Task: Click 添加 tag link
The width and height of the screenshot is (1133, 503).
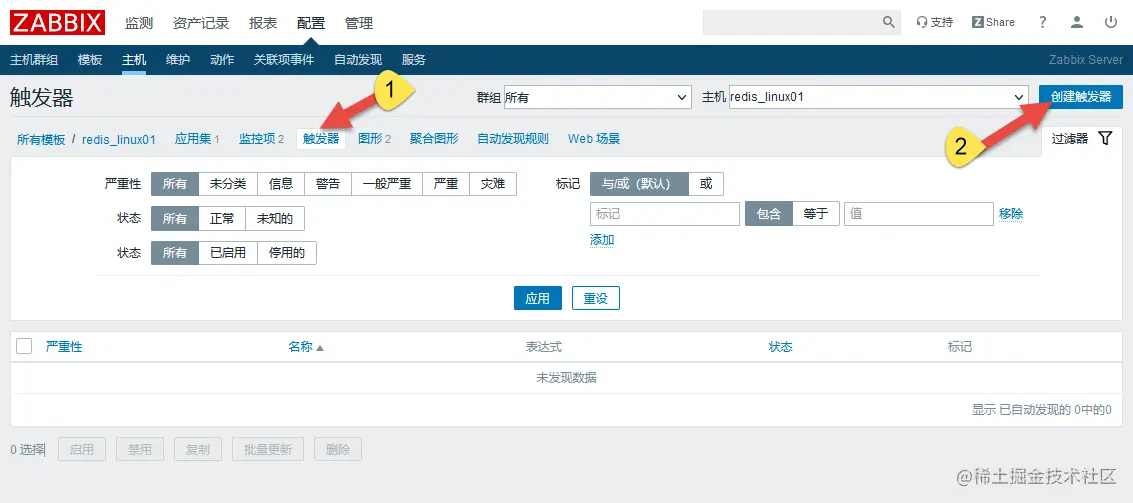Action: 602,240
